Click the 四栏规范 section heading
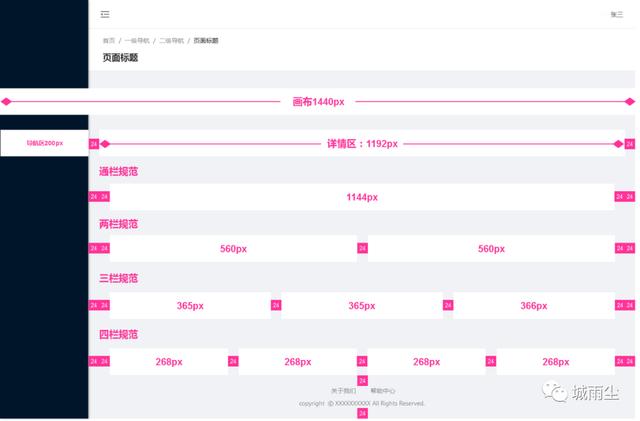Image resolution: width=640 pixels, height=421 pixels. [x=118, y=335]
